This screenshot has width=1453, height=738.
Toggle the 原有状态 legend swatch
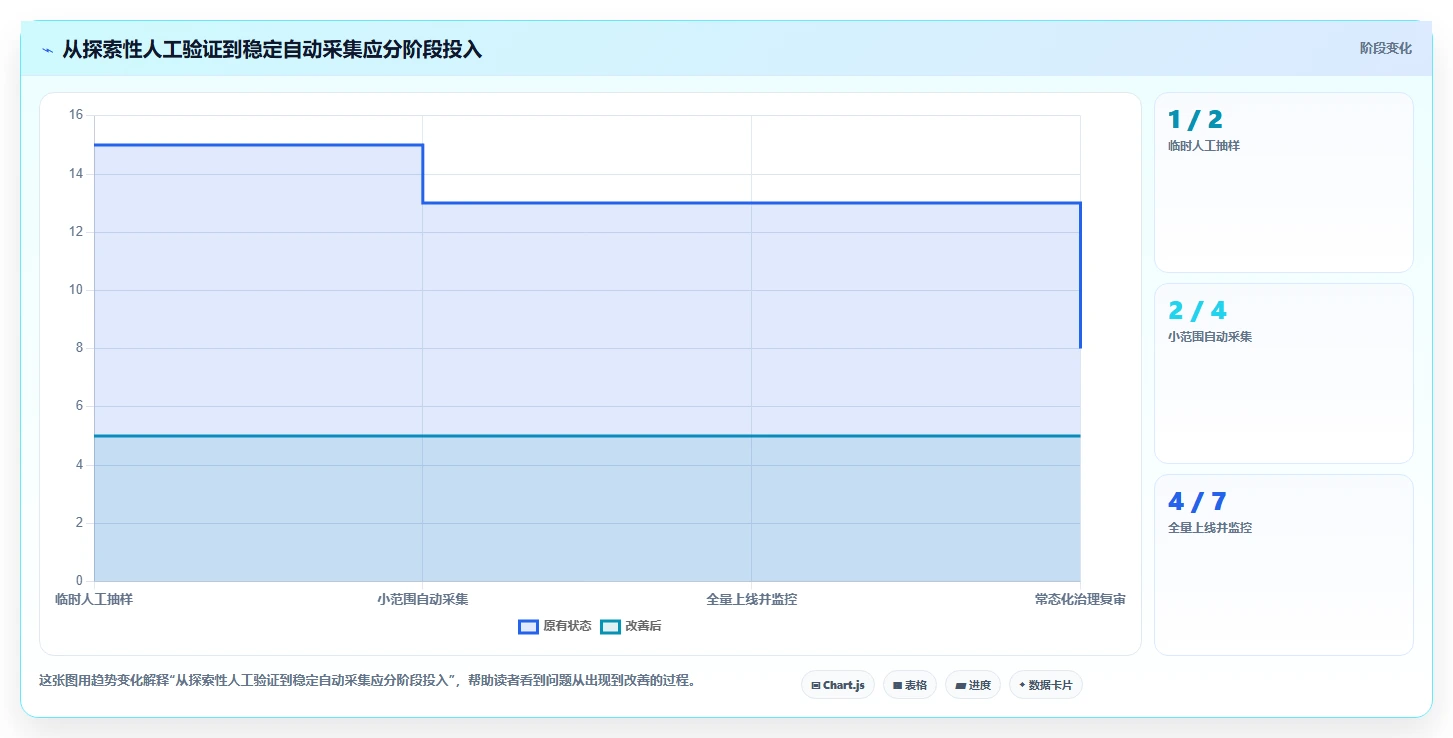(x=528, y=626)
